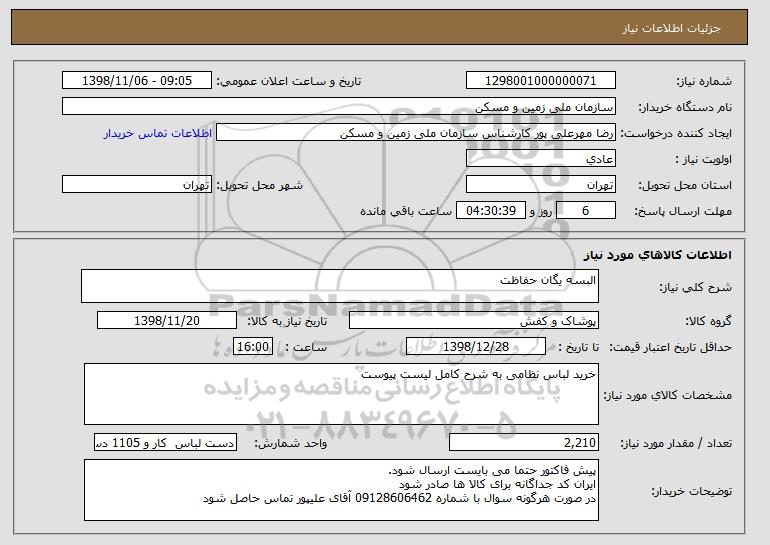Click the شرح کلی نیاز label
Image resolution: width=770 pixels, height=545 pixels.
coord(695,287)
